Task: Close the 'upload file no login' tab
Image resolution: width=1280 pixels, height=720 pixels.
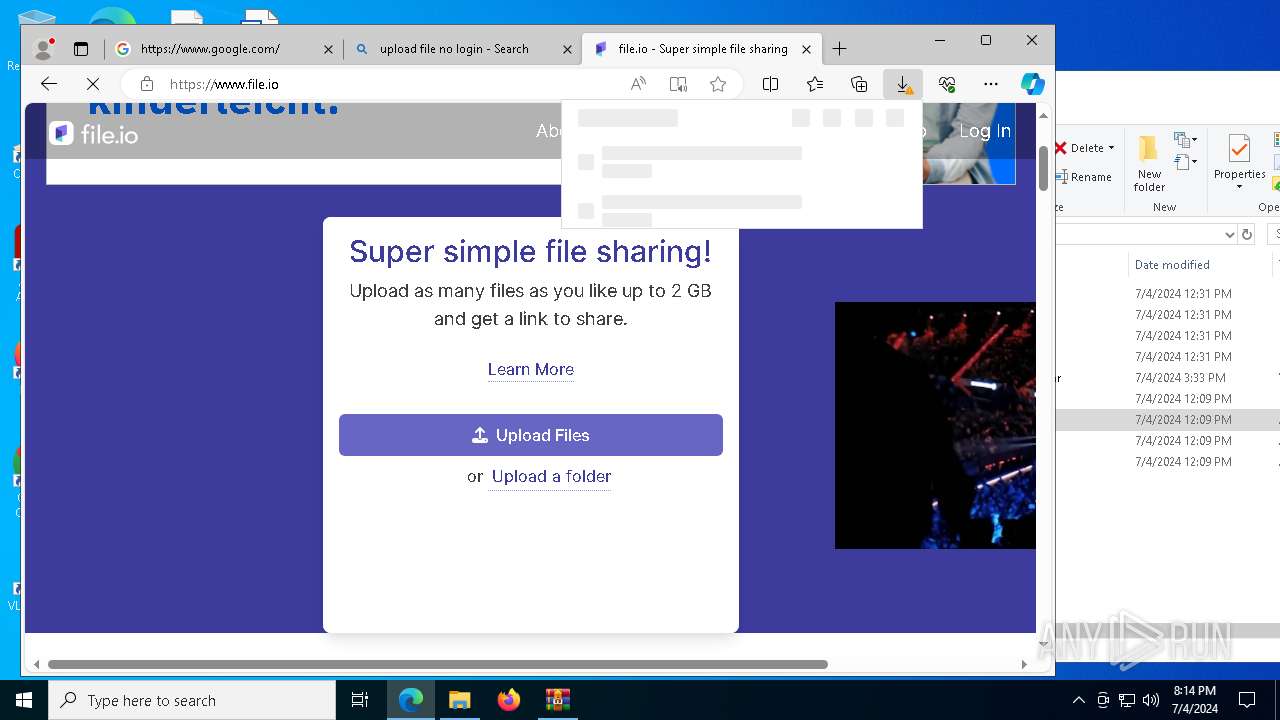Action: pos(567,49)
